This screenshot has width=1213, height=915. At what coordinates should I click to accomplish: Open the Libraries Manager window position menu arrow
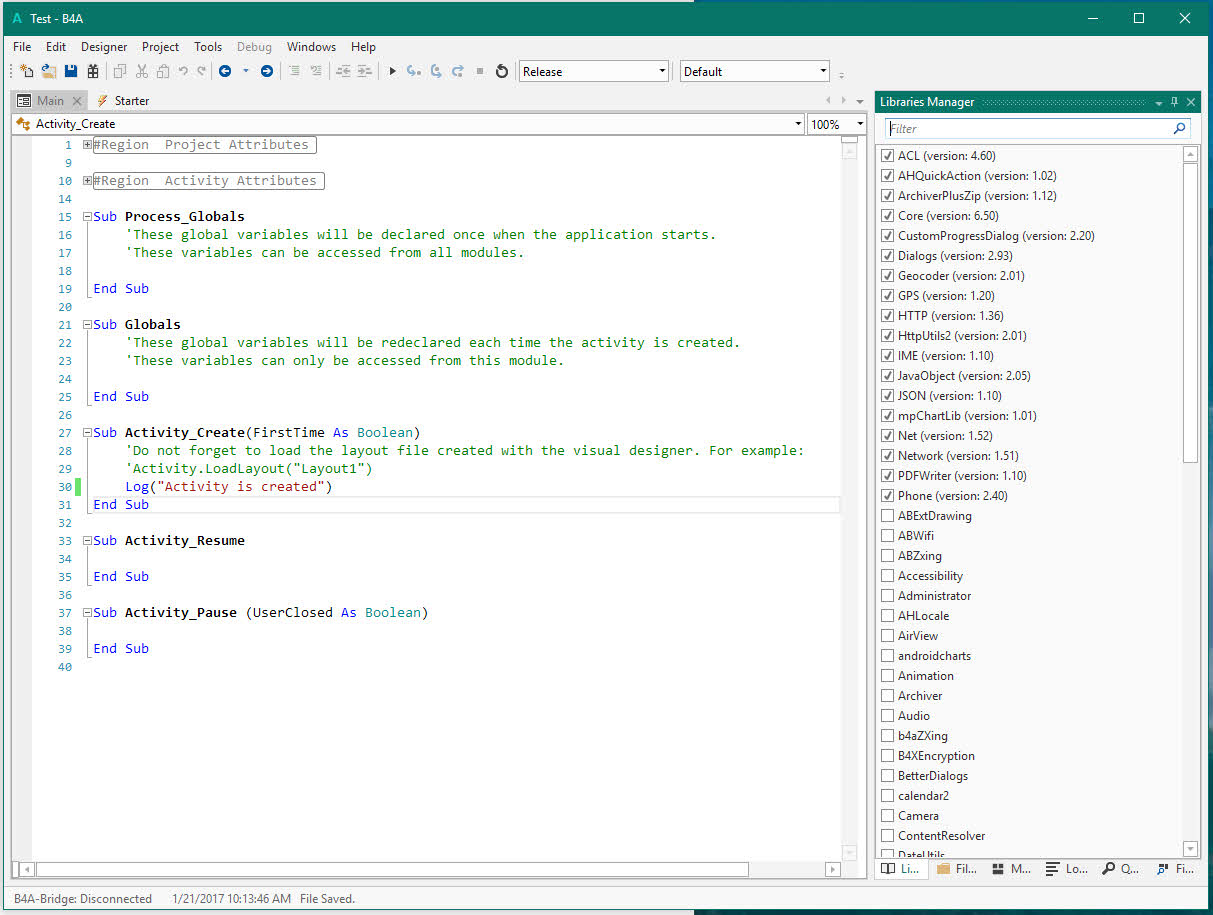coord(1159,102)
